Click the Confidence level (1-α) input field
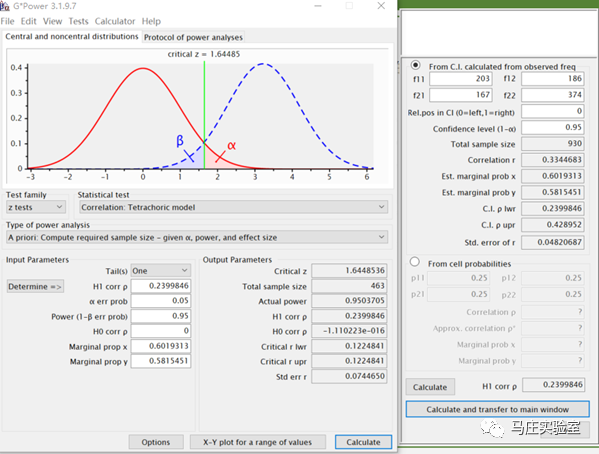 tap(553, 127)
